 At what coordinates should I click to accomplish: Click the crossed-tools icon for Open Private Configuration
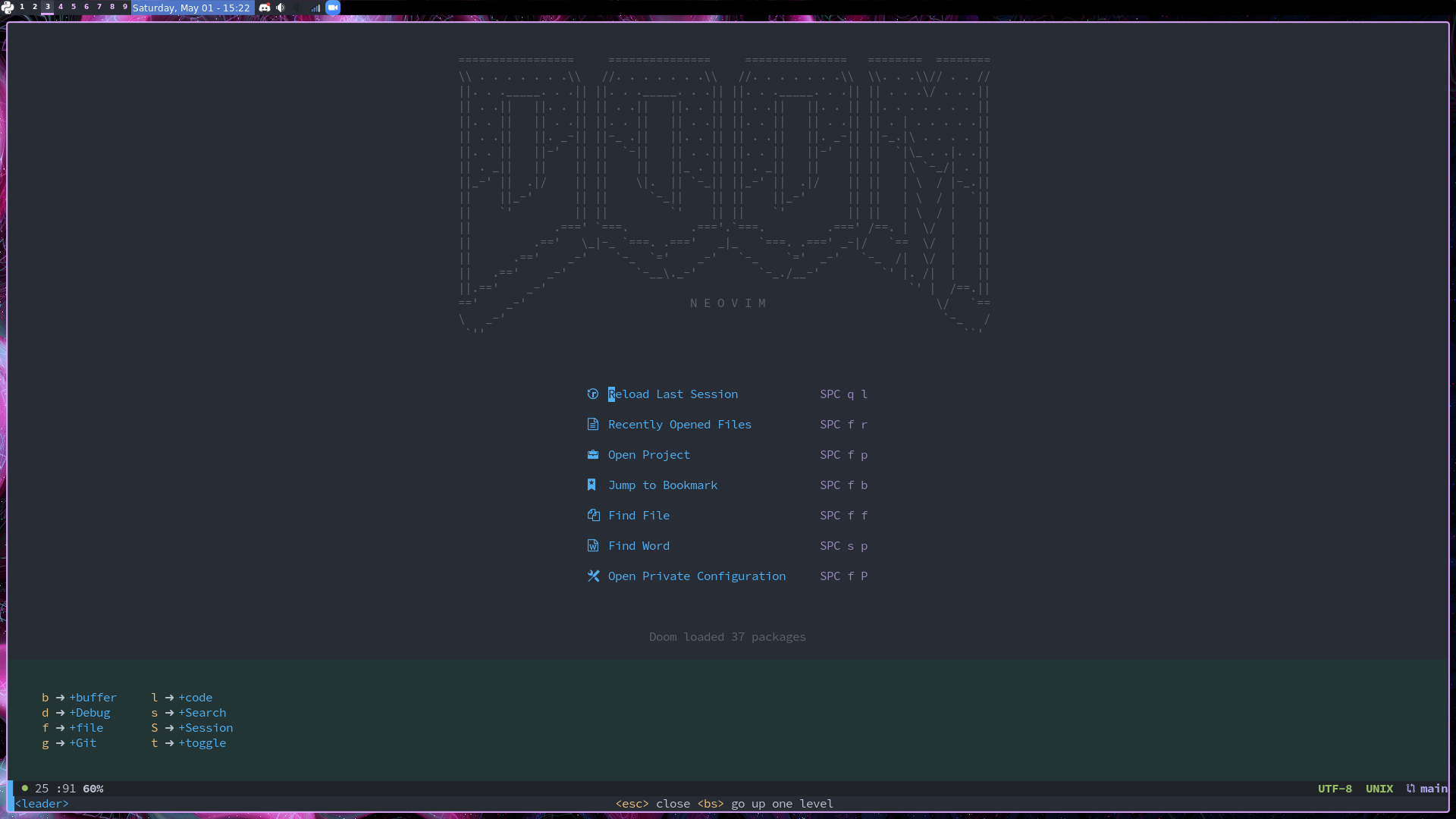click(x=593, y=576)
